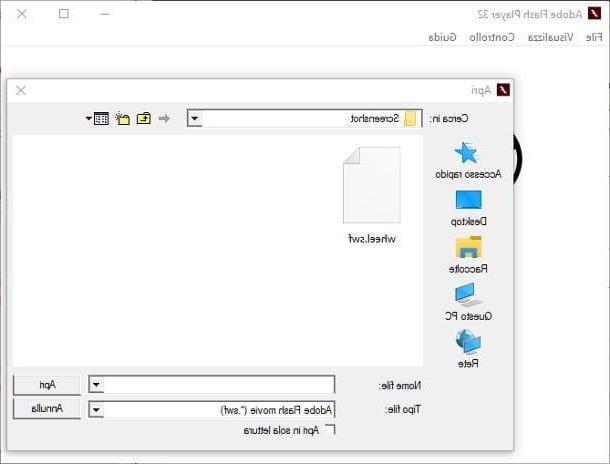Expand the Tipo file dropdown arrow
This screenshot has width=610, height=464.
(96, 410)
